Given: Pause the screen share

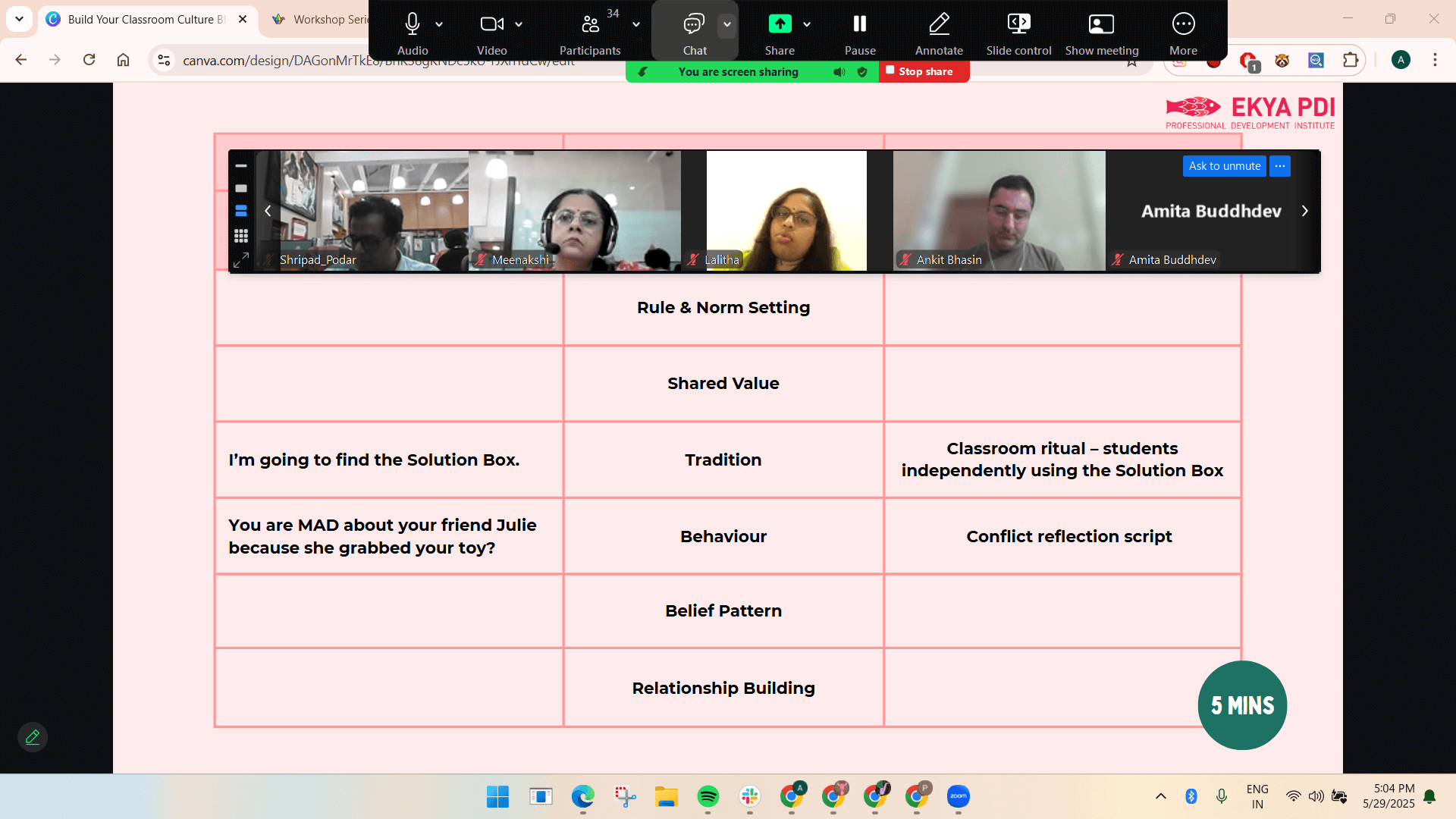Looking at the screenshot, I should [860, 32].
